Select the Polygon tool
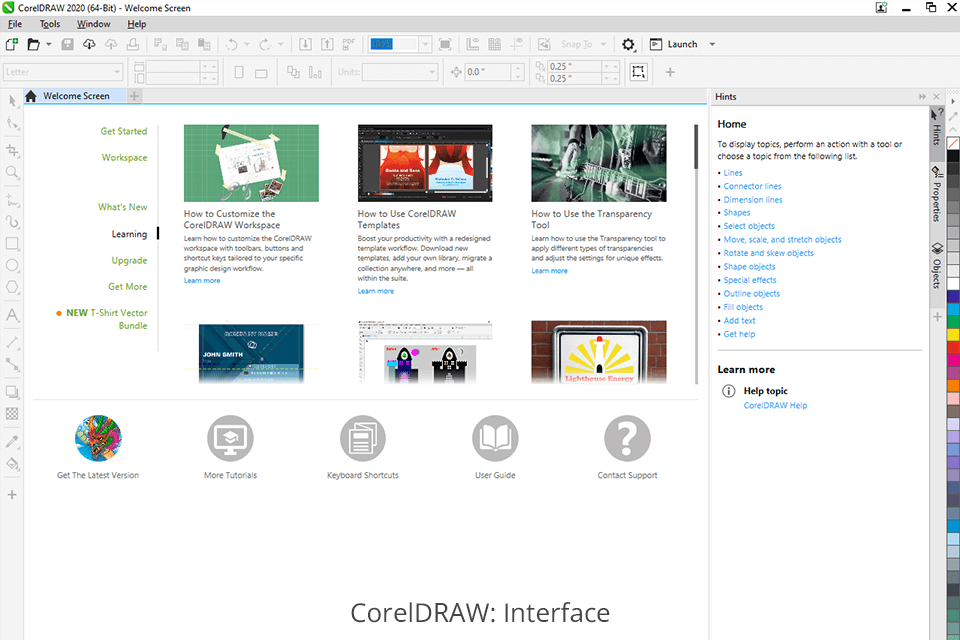The image size is (960, 640). pos(12,287)
